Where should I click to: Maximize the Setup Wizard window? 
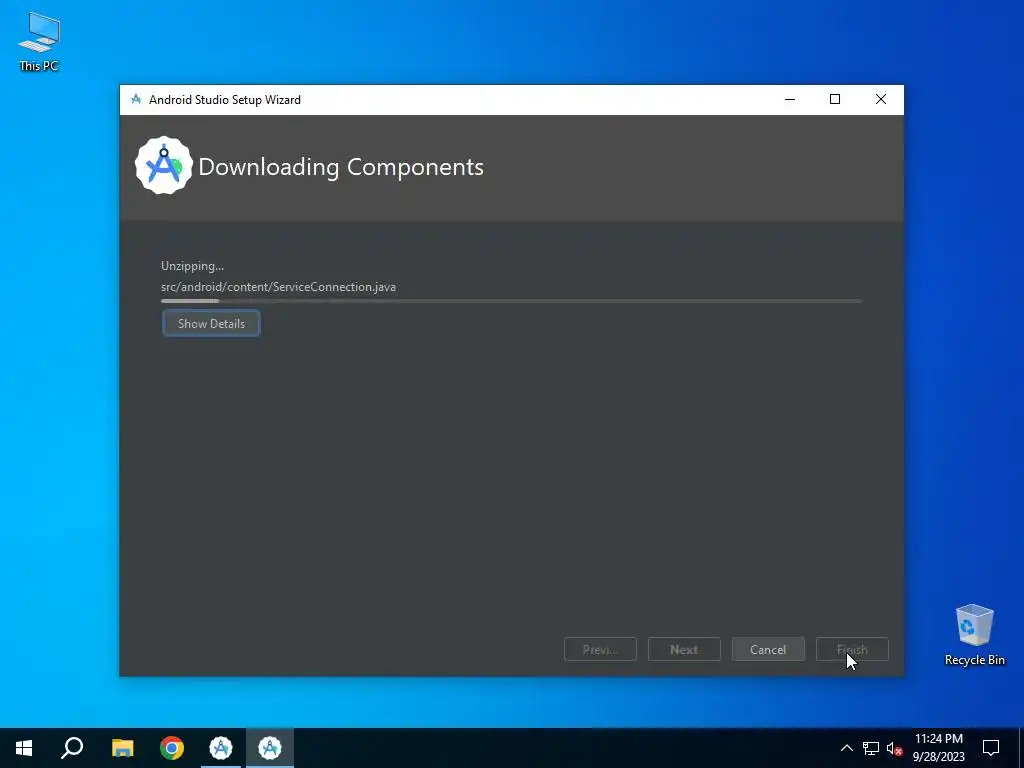point(835,99)
